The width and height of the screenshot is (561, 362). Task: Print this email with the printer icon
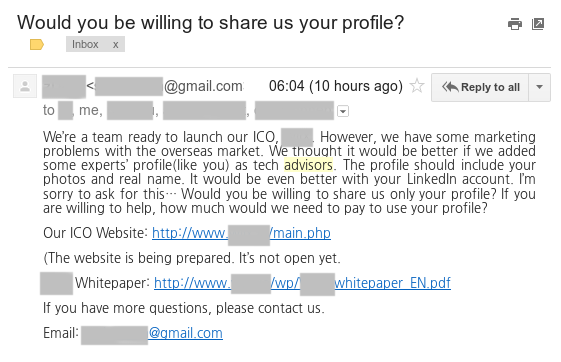point(515,24)
